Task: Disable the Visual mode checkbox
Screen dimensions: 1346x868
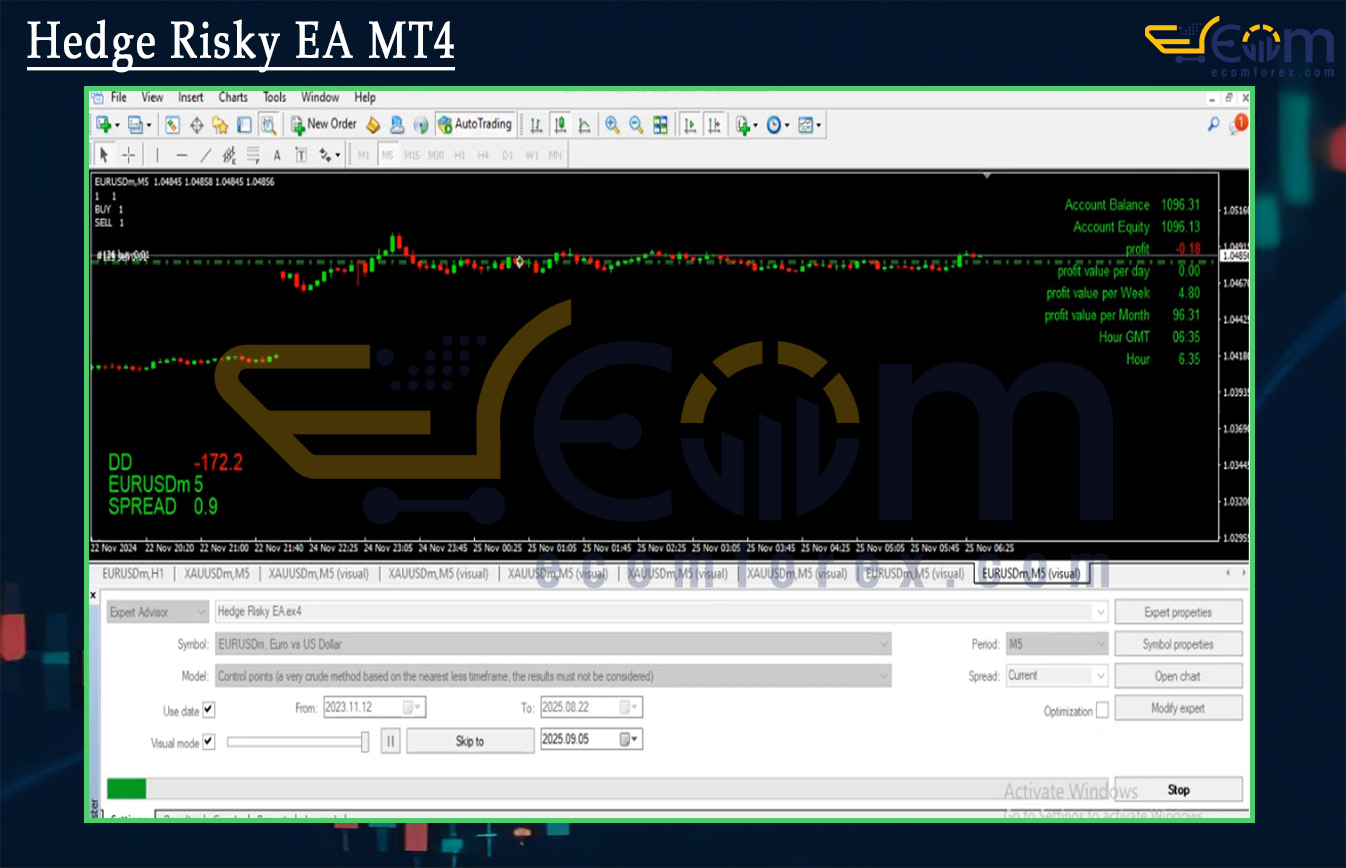Action: (208, 742)
